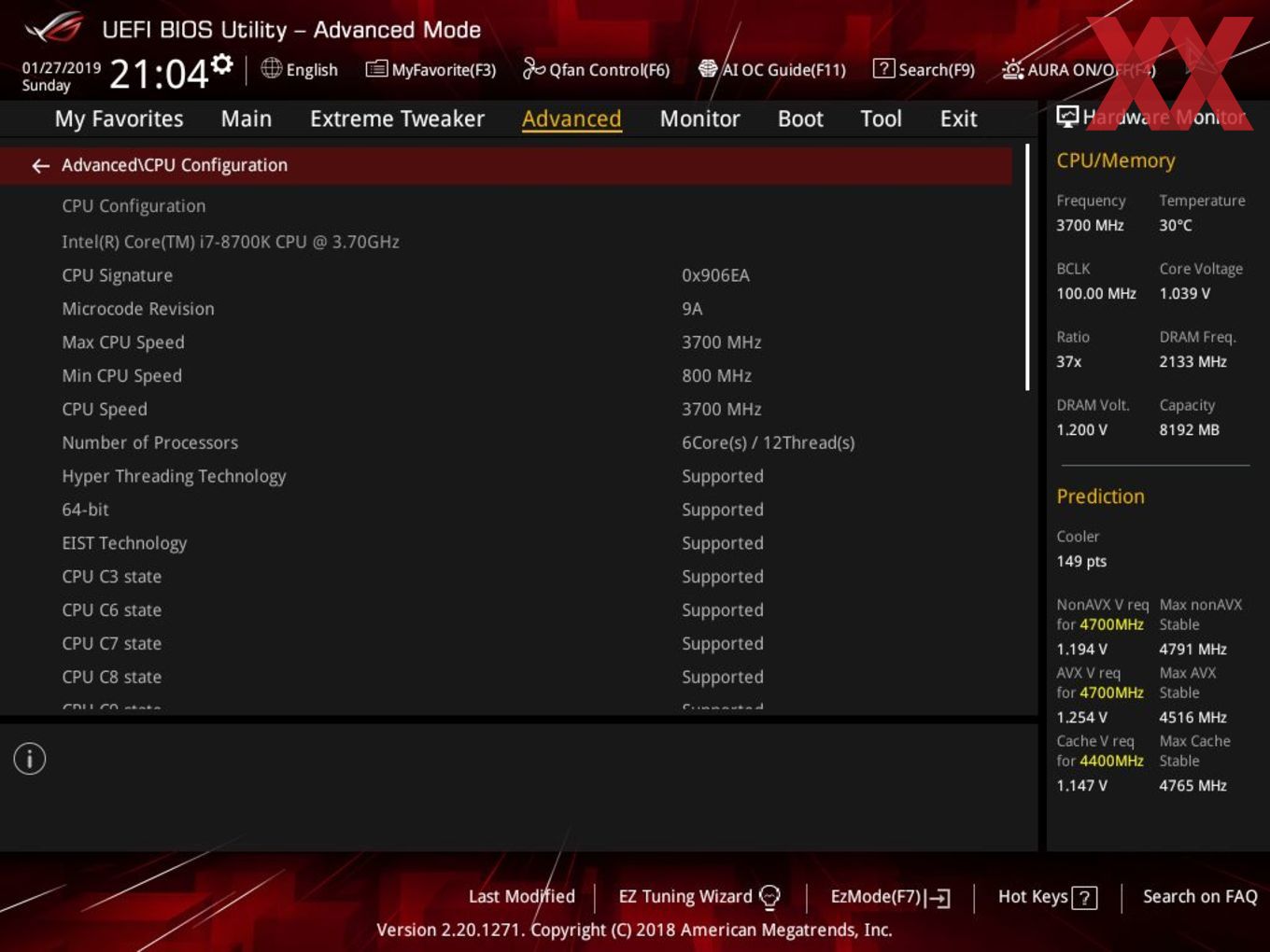
Task: Launch Qfan Control(F6)
Action: [x=596, y=69]
